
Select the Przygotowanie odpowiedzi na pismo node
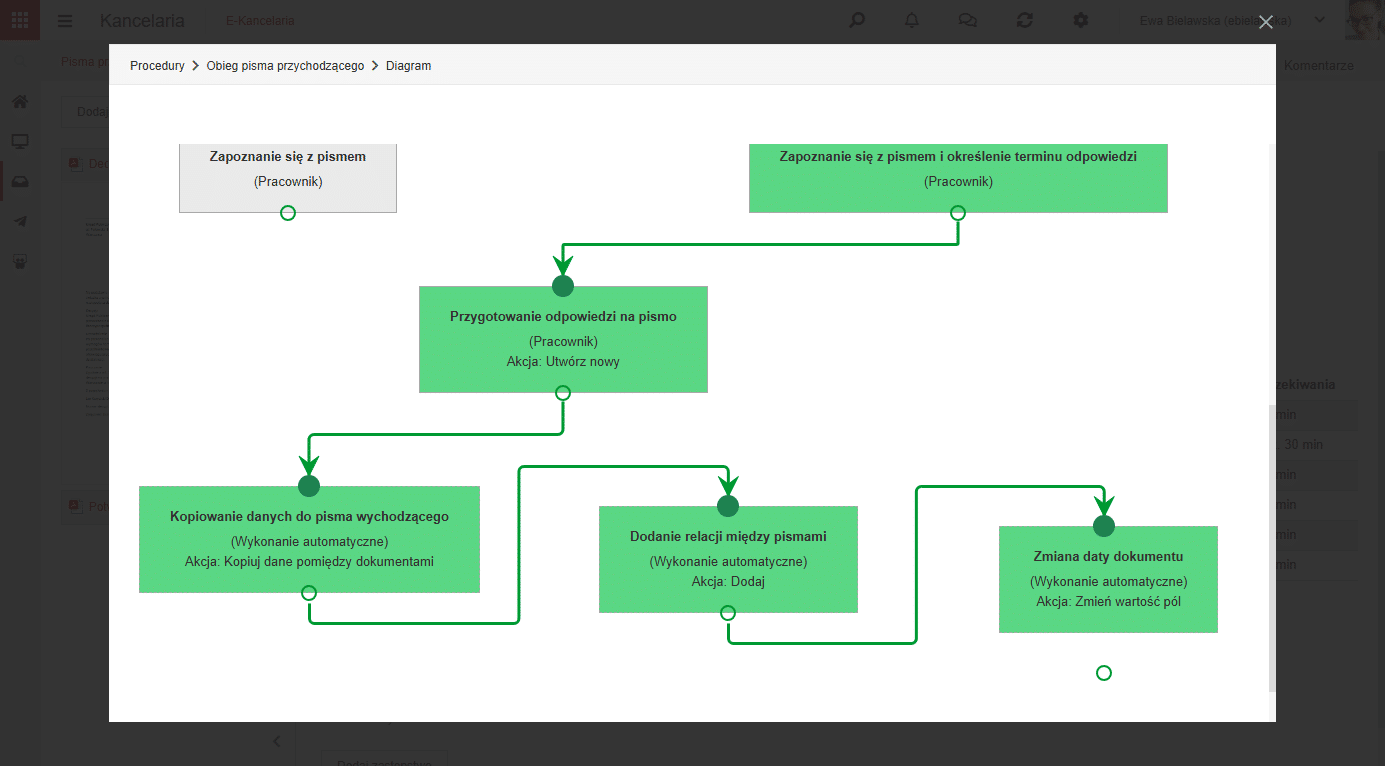point(563,339)
